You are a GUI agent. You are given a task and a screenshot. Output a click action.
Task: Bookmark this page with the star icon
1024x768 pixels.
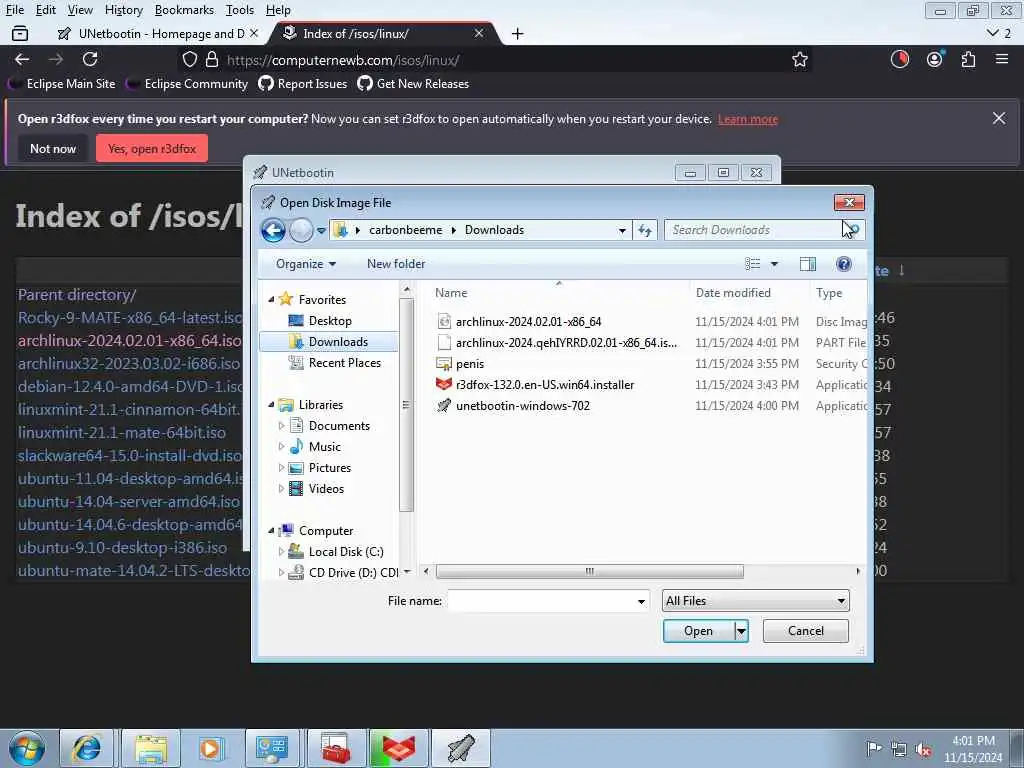coord(799,60)
